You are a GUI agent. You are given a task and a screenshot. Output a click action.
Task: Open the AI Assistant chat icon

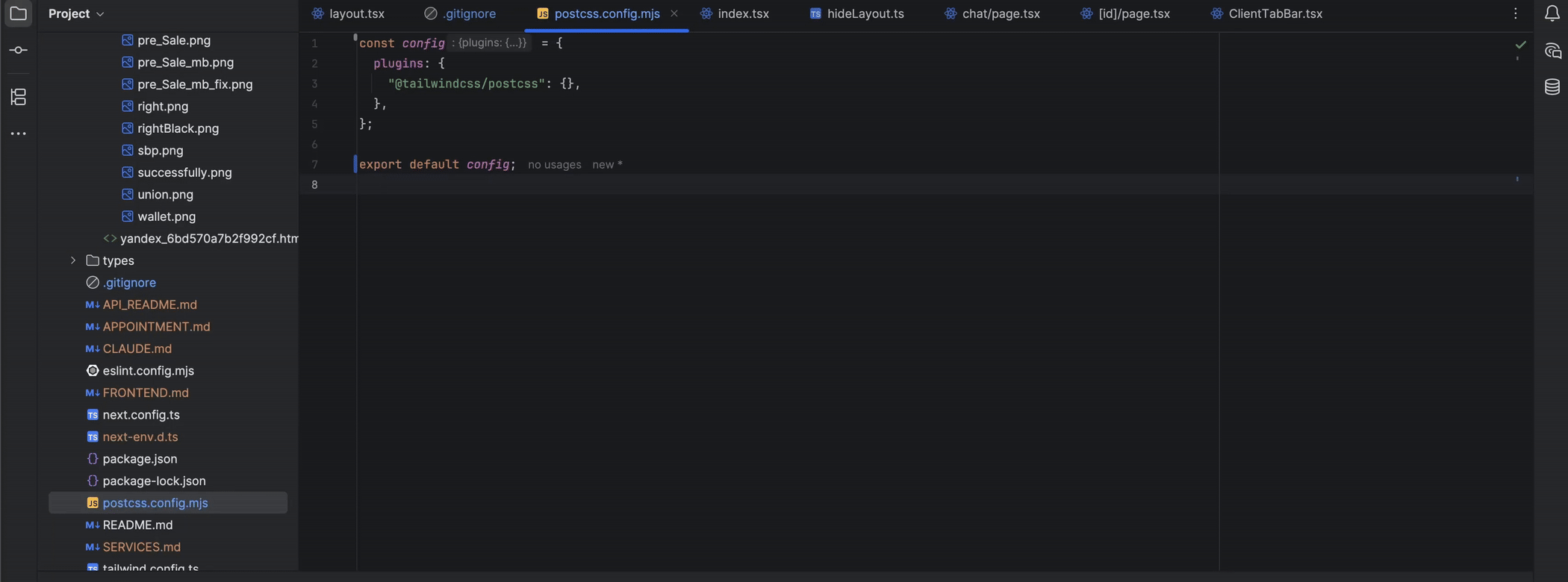coord(1552,51)
